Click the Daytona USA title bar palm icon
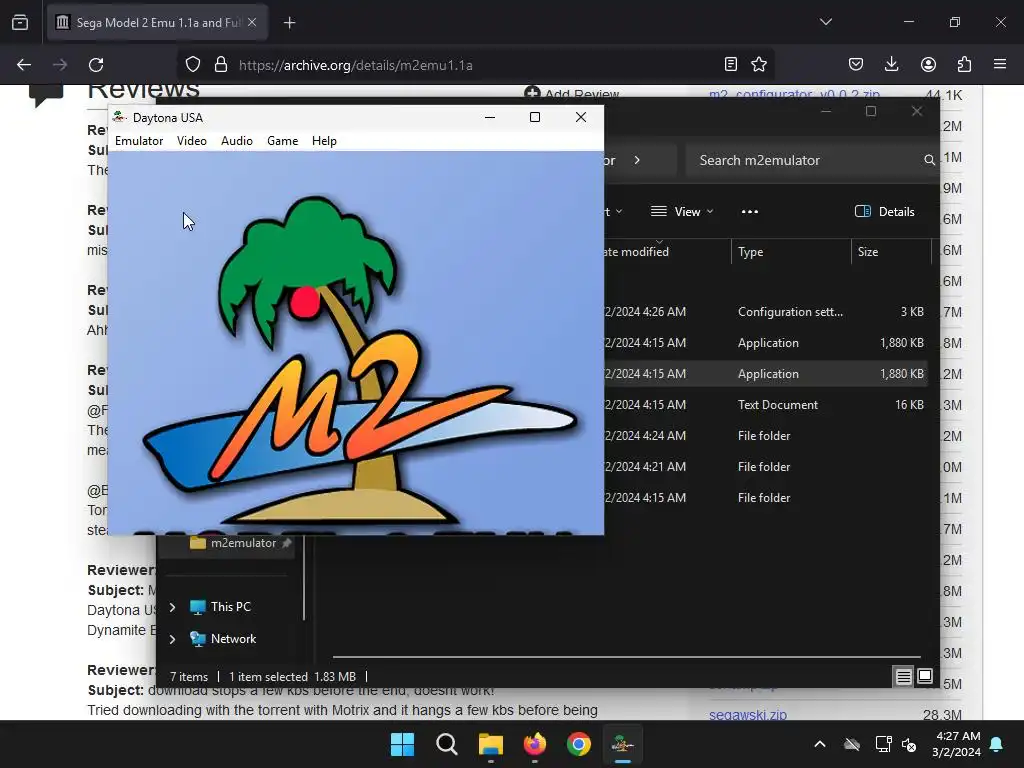This screenshot has height=768, width=1024. coord(119,117)
